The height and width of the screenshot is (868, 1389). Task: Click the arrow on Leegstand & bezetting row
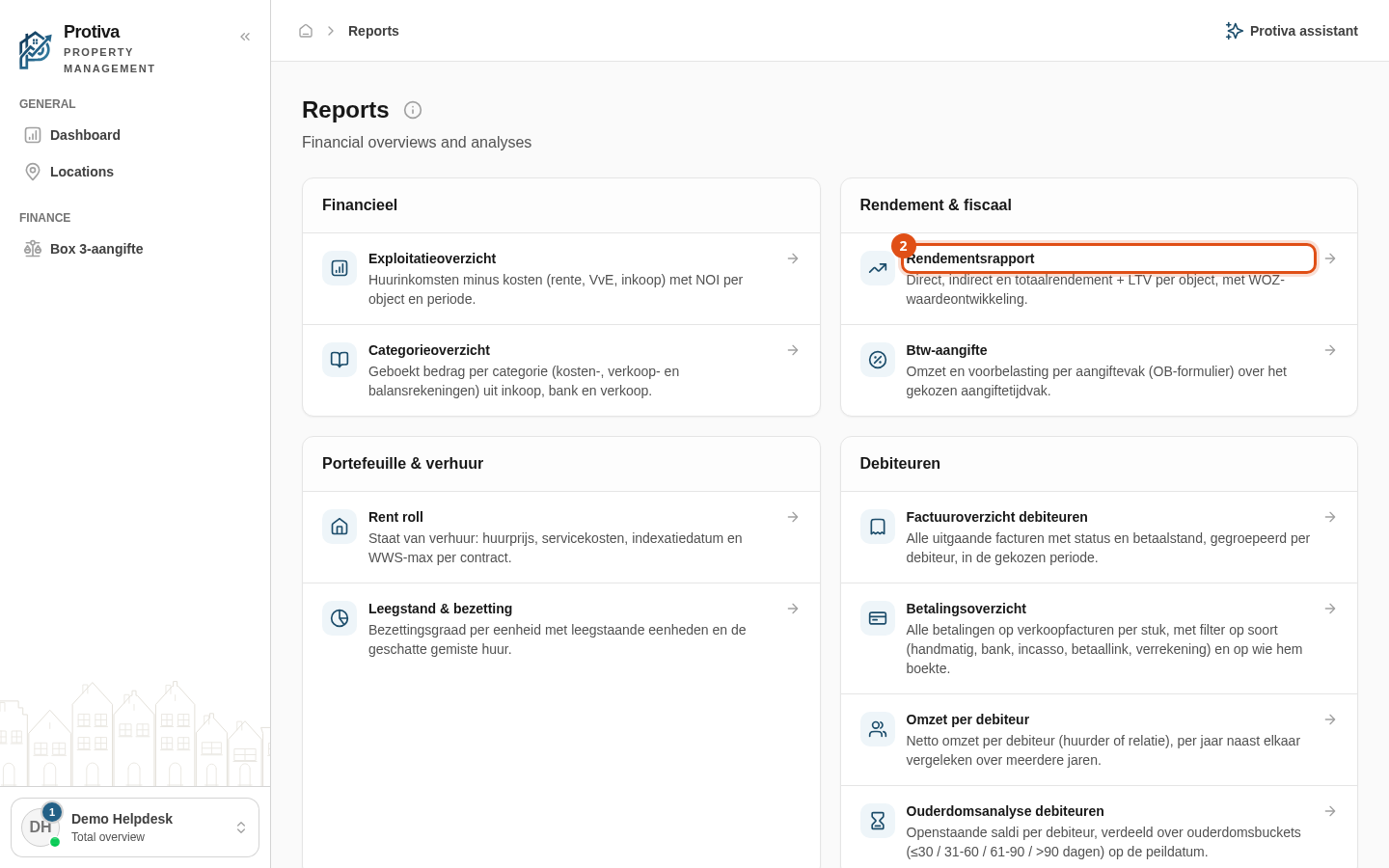click(793, 609)
